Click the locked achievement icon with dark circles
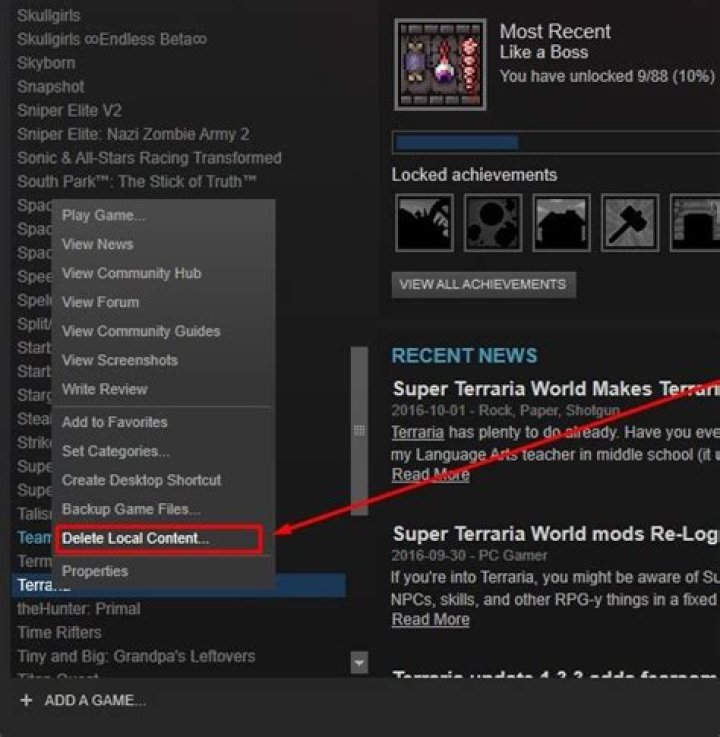This screenshot has width=720, height=737. click(x=493, y=223)
